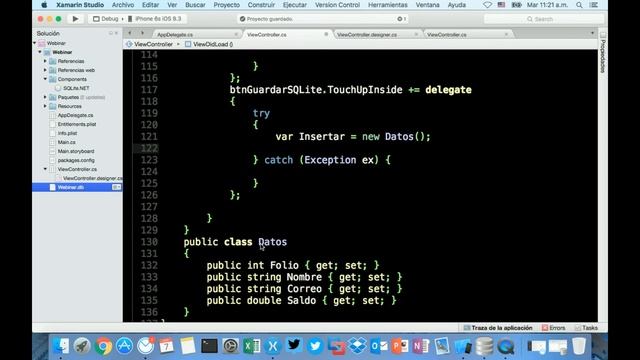
Task: Open the Notification Center icon
Action: (594, 5)
